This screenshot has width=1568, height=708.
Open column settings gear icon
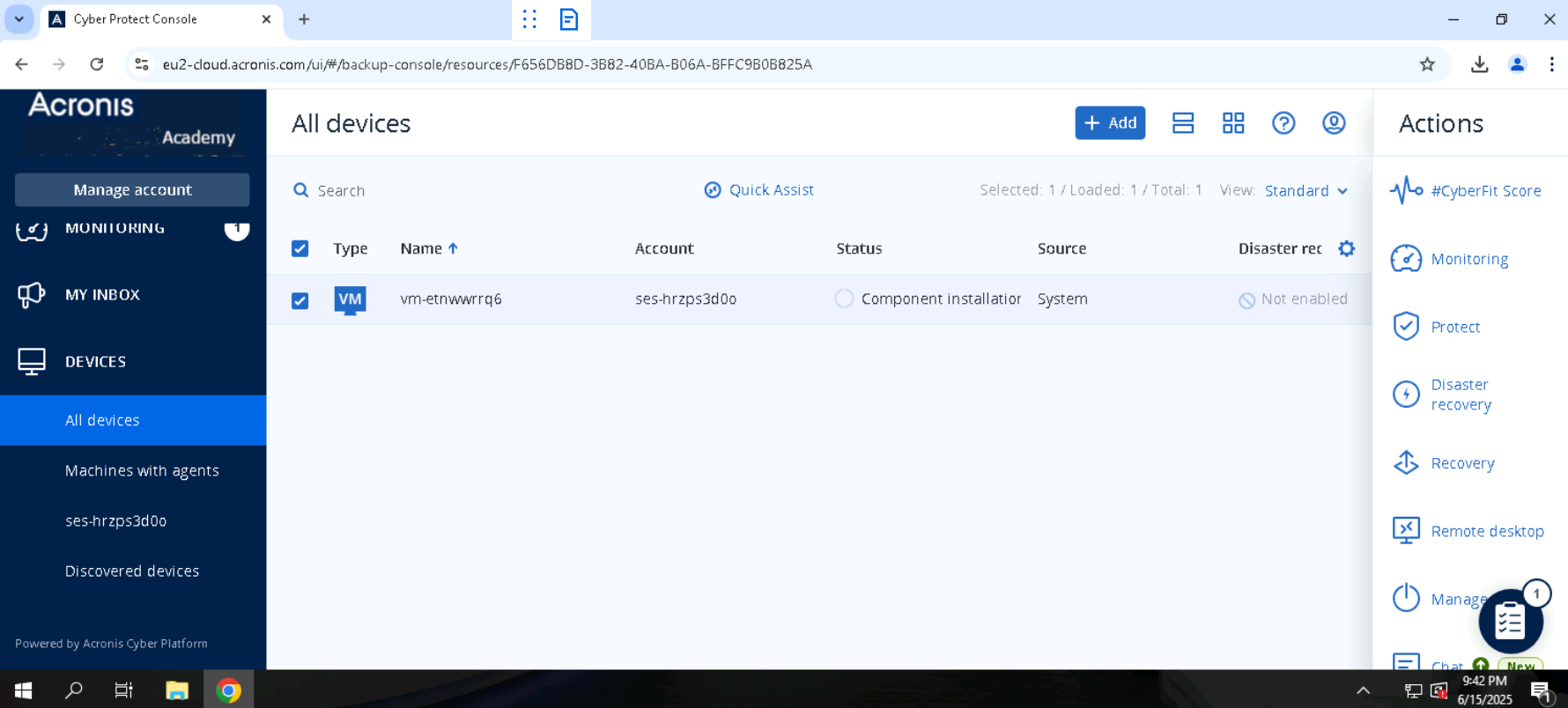1346,248
